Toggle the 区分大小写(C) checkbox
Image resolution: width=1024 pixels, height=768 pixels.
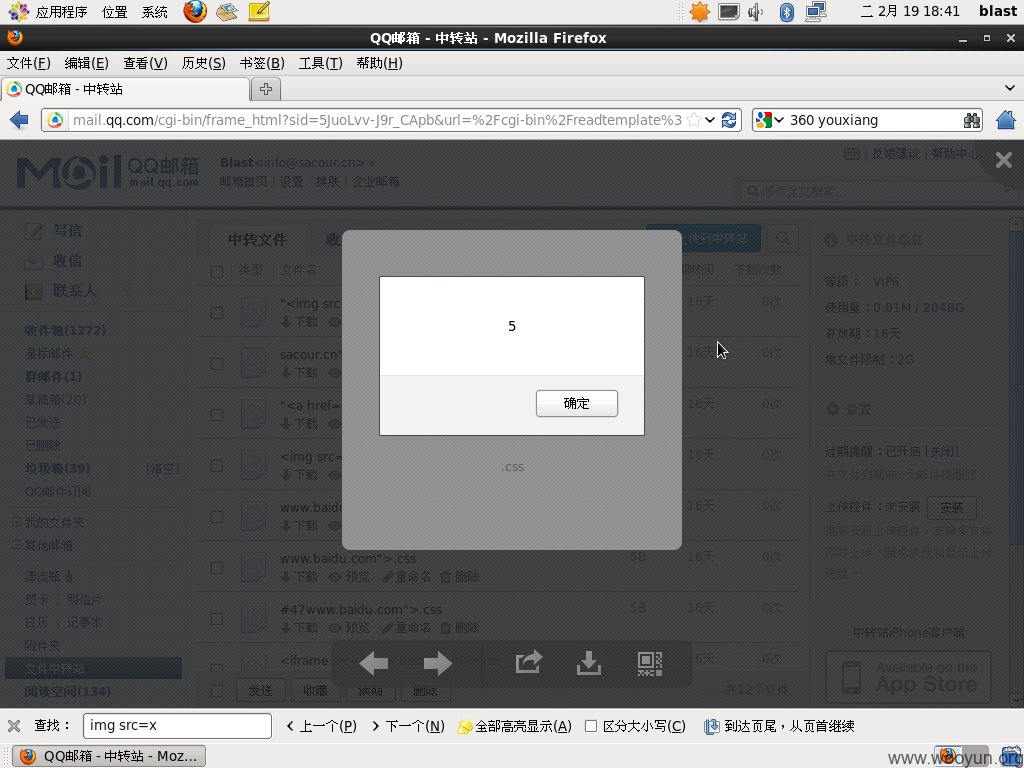tap(591, 726)
